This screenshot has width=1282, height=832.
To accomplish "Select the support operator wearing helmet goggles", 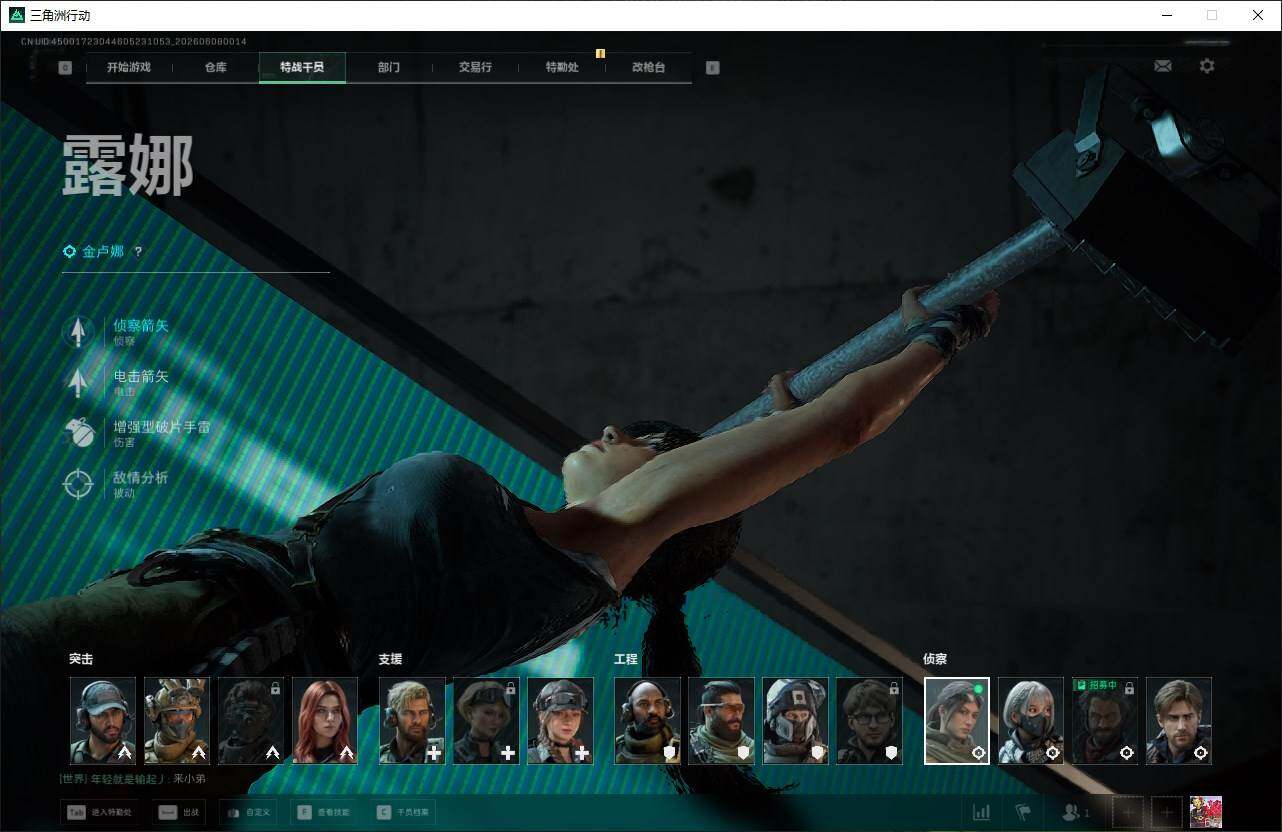I will pos(560,721).
